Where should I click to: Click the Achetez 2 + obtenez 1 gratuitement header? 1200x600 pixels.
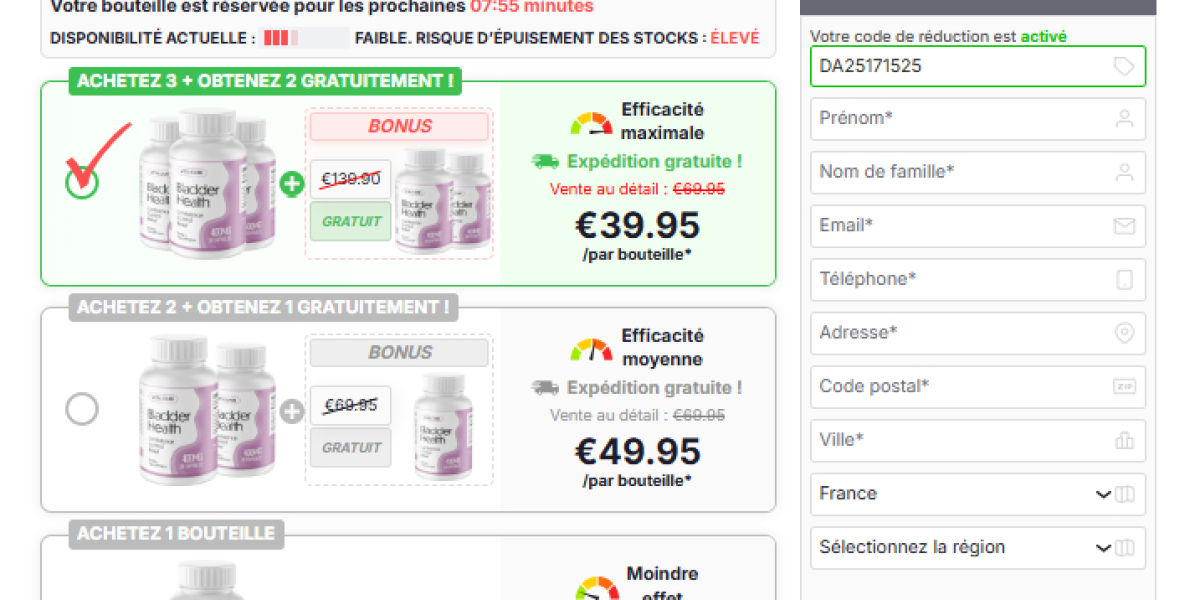point(263,307)
